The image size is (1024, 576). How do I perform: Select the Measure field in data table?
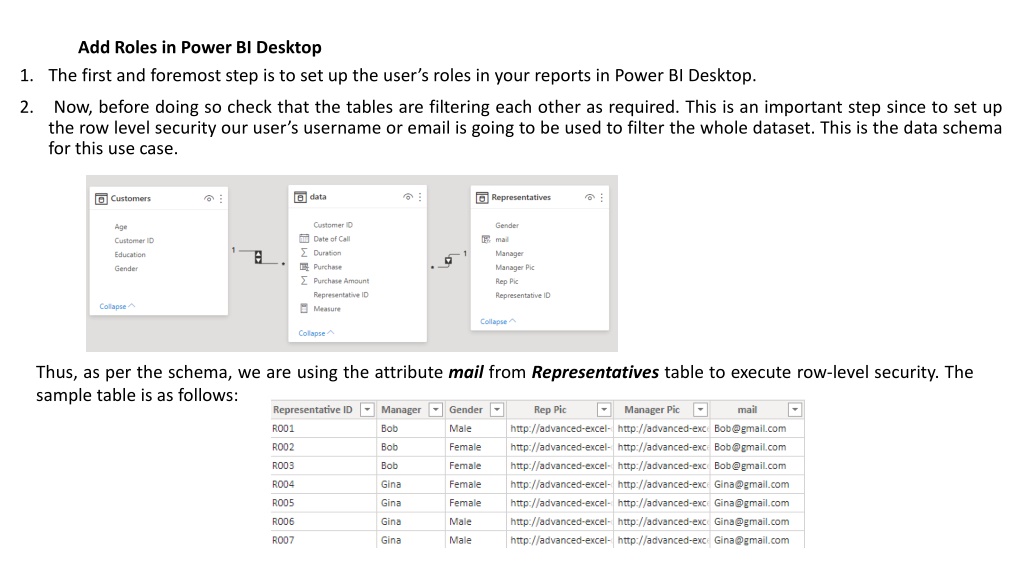pyautogui.click(x=327, y=309)
